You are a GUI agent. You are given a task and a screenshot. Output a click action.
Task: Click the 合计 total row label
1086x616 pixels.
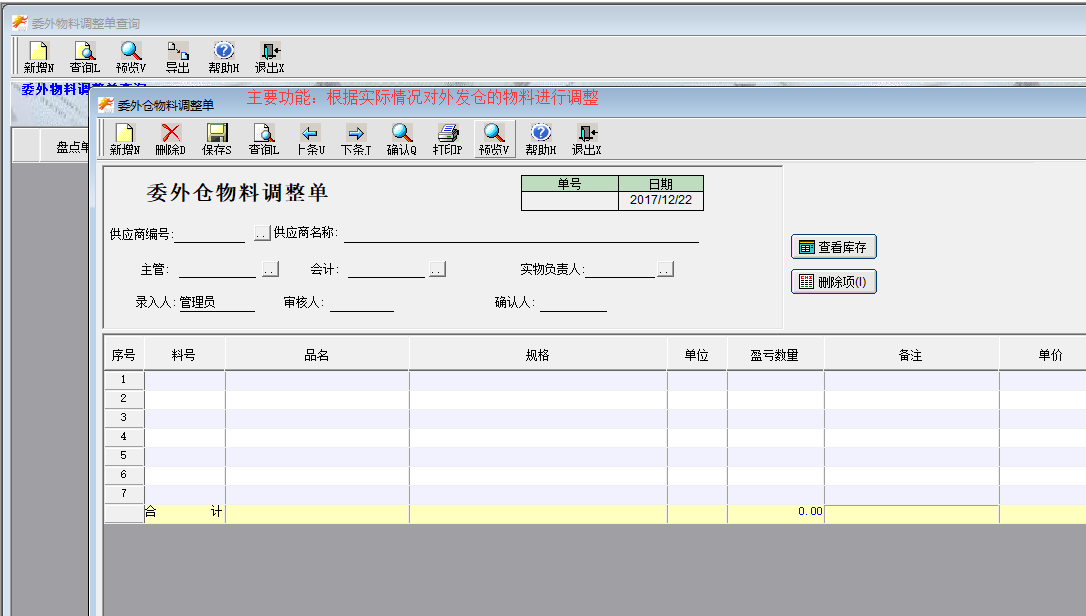click(x=184, y=512)
